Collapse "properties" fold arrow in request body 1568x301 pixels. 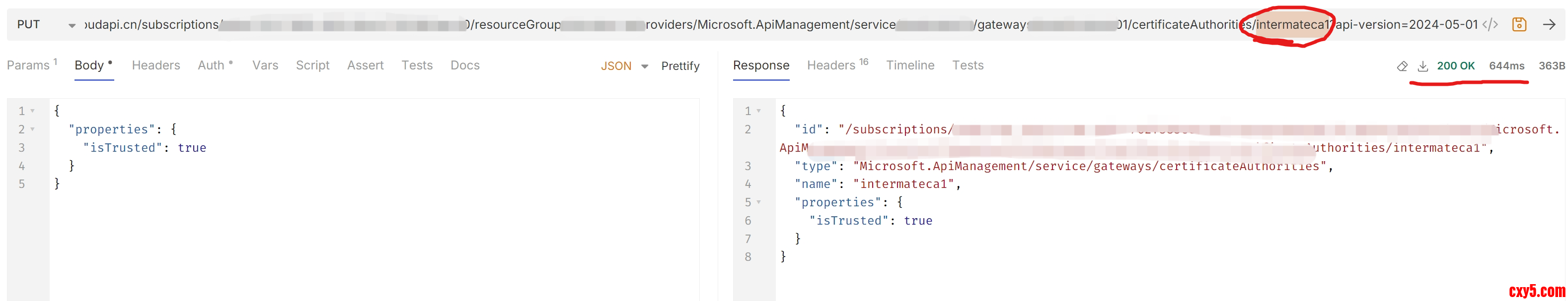click(33, 129)
